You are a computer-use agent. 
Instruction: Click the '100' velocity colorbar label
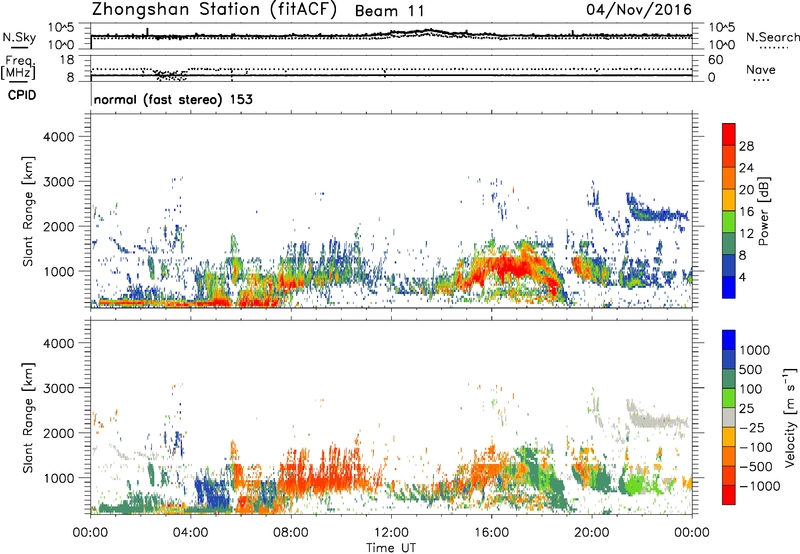click(x=750, y=389)
